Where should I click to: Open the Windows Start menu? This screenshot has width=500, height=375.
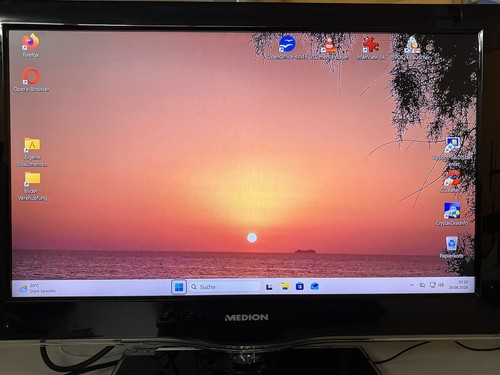[x=179, y=287]
